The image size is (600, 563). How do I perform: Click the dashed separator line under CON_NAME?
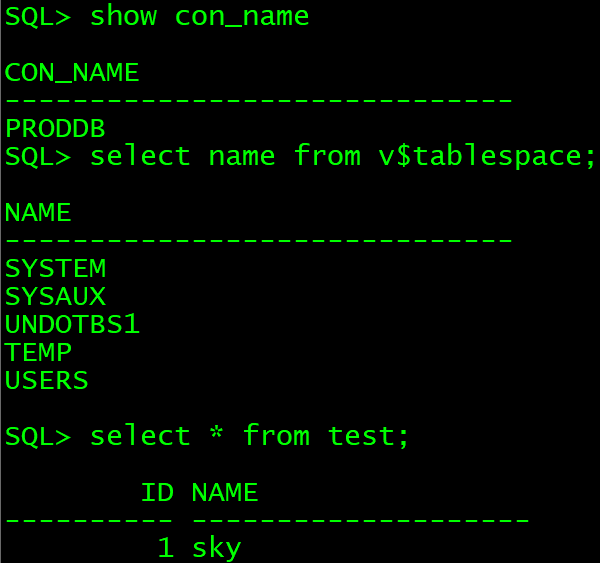pyautogui.click(x=258, y=101)
